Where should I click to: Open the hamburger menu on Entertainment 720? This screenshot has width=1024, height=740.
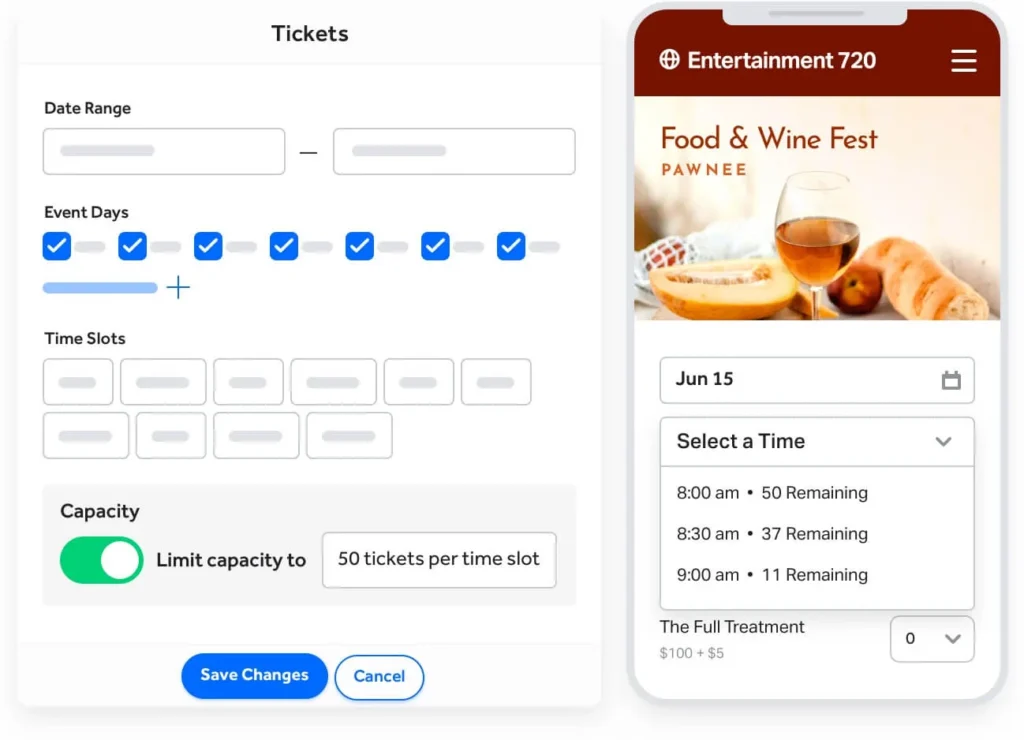(x=963, y=60)
